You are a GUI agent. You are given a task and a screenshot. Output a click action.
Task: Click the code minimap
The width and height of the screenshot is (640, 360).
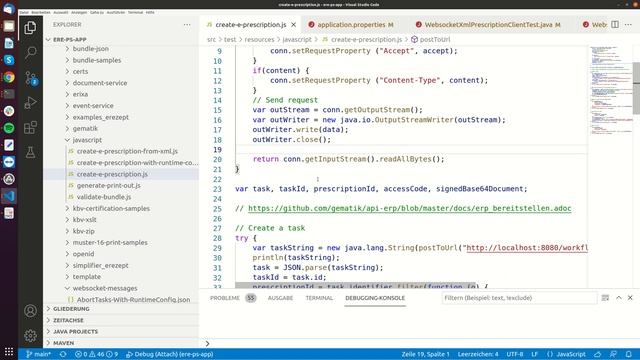[x=611, y=91]
